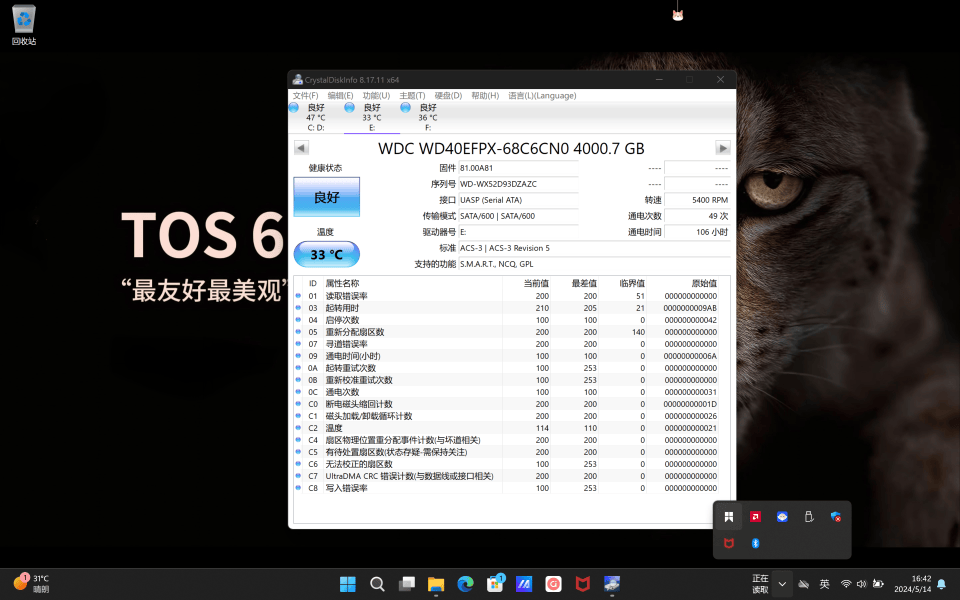This screenshot has height=600, width=960.
Task: Open the 文件(F) menu
Action: coord(305,96)
